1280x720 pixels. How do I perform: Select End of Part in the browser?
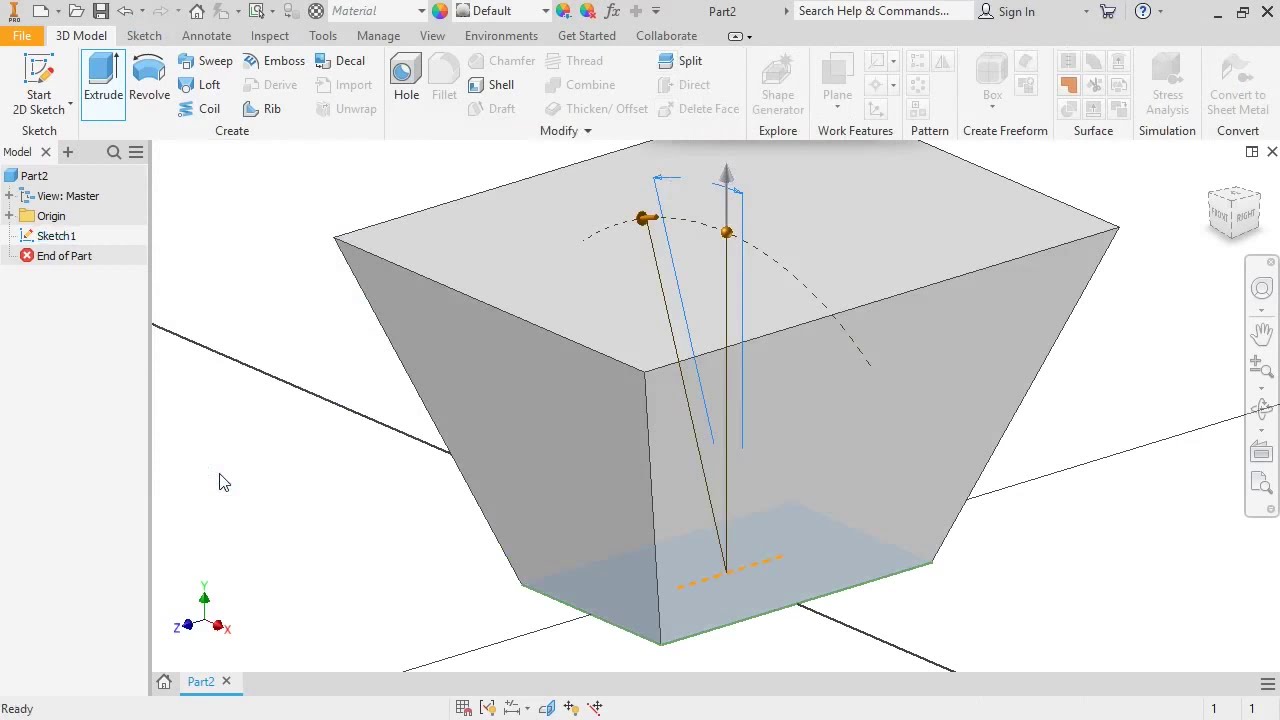(64, 256)
